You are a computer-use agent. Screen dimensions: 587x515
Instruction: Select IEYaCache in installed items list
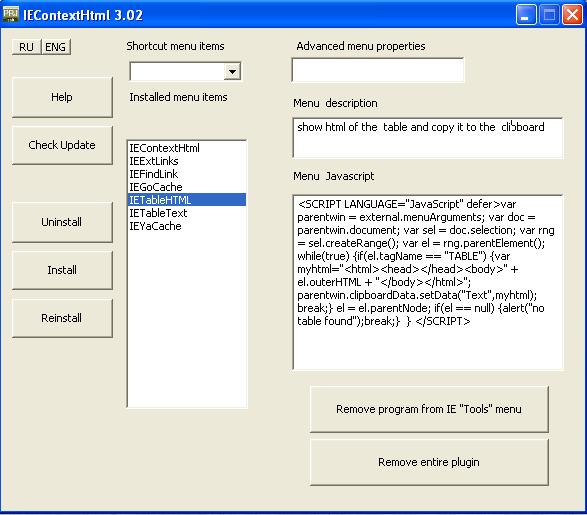[186, 226]
